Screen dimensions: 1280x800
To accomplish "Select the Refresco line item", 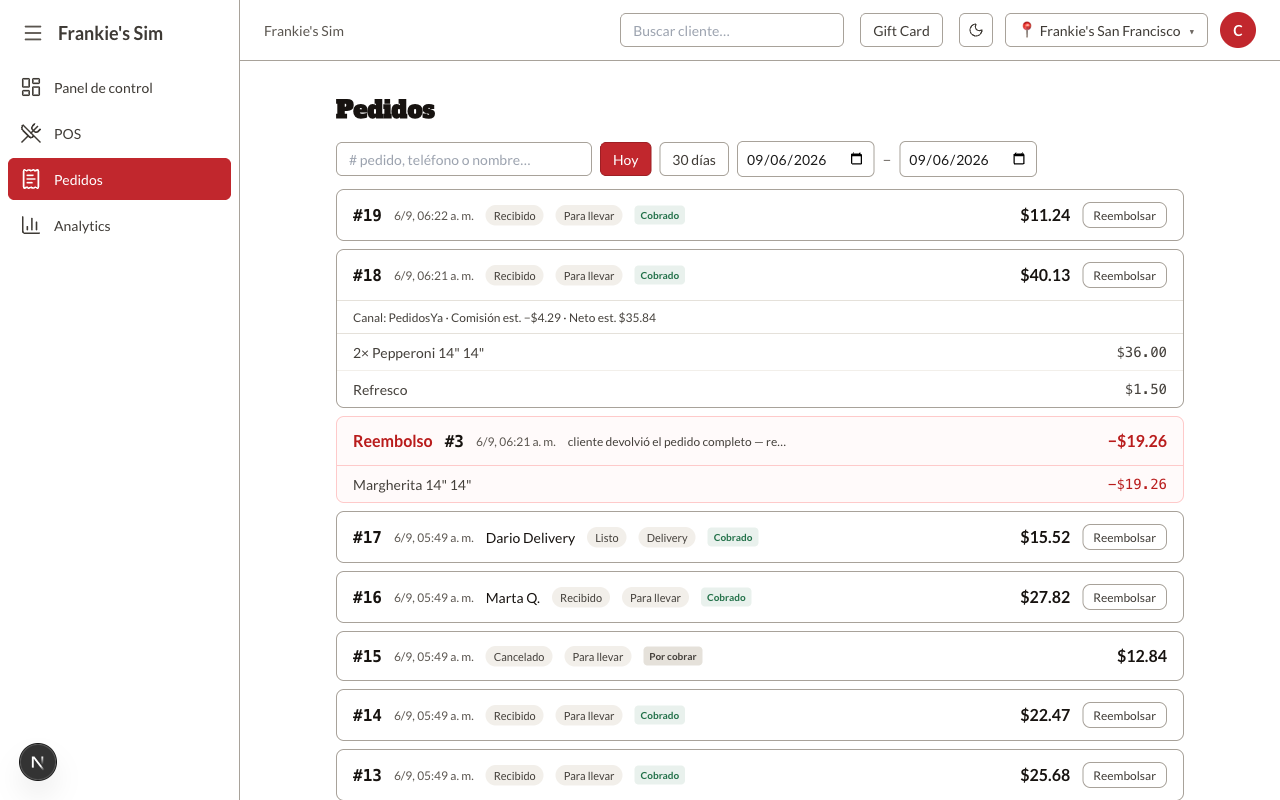I will [x=760, y=389].
